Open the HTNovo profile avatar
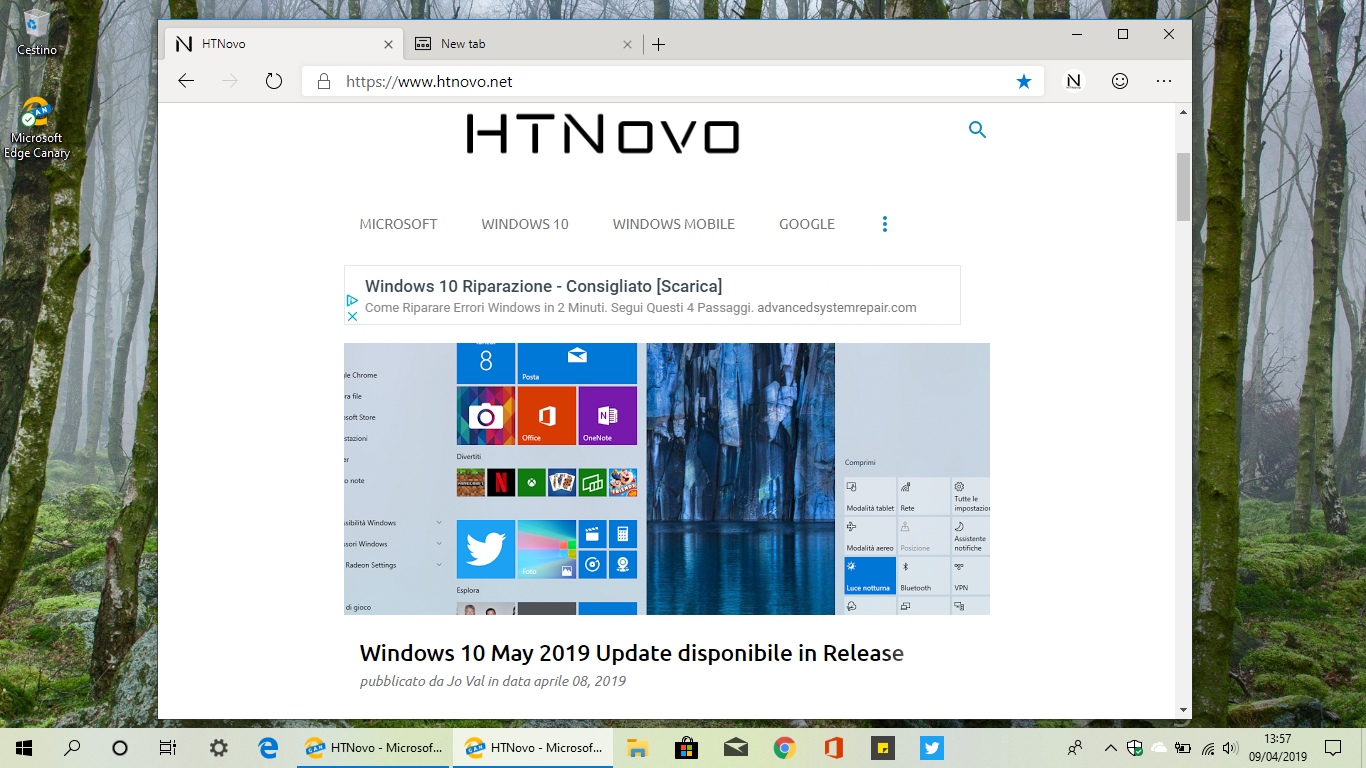Viewport: 1366px width, 768px height. [1074, 81]
